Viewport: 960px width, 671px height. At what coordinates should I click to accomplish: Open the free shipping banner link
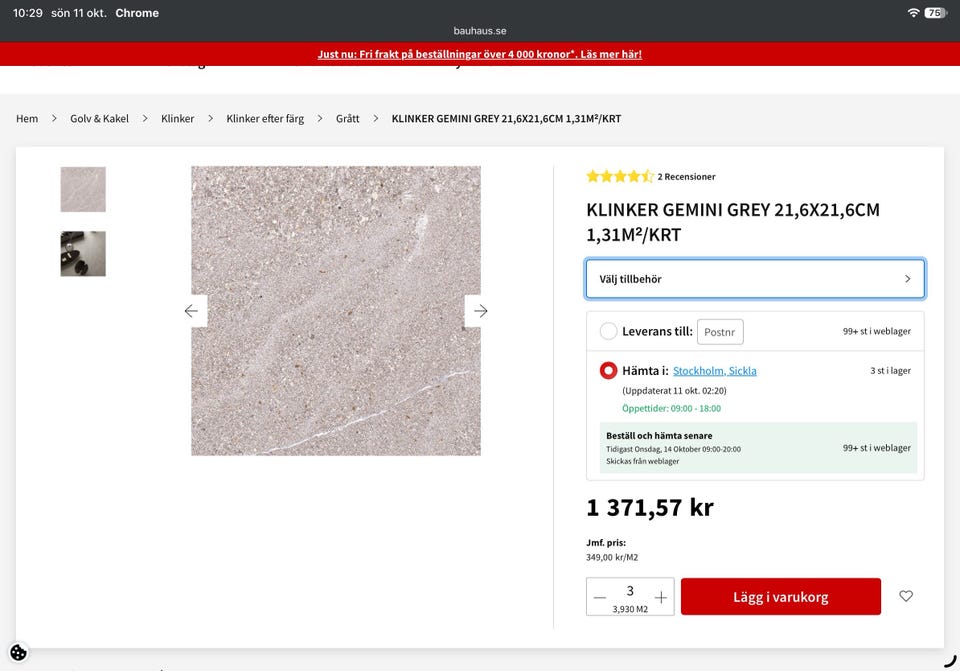coord(480,54)
